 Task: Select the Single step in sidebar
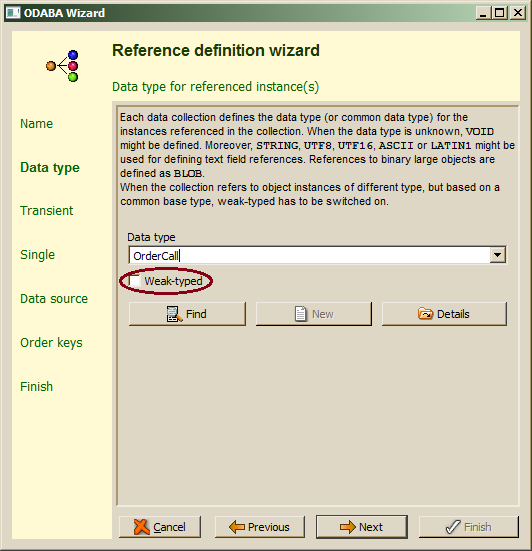tap(38, 255)
